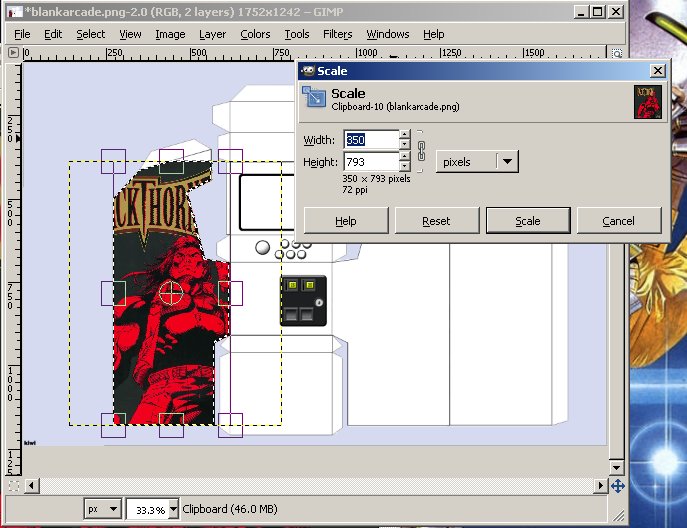687x528 pixels.
Task: Open the Colors menu
Action: pyautogui.click(x=255, y=34)
